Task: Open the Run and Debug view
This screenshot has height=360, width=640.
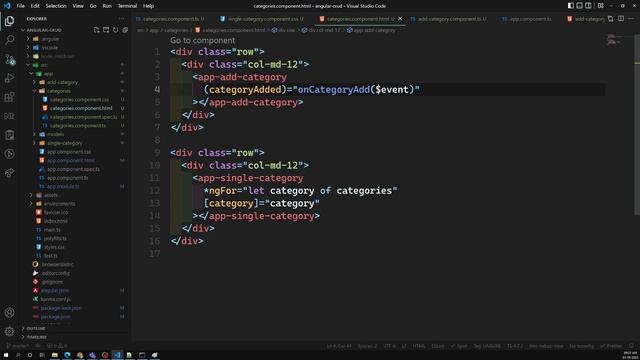Action: (x=9, y=78)
